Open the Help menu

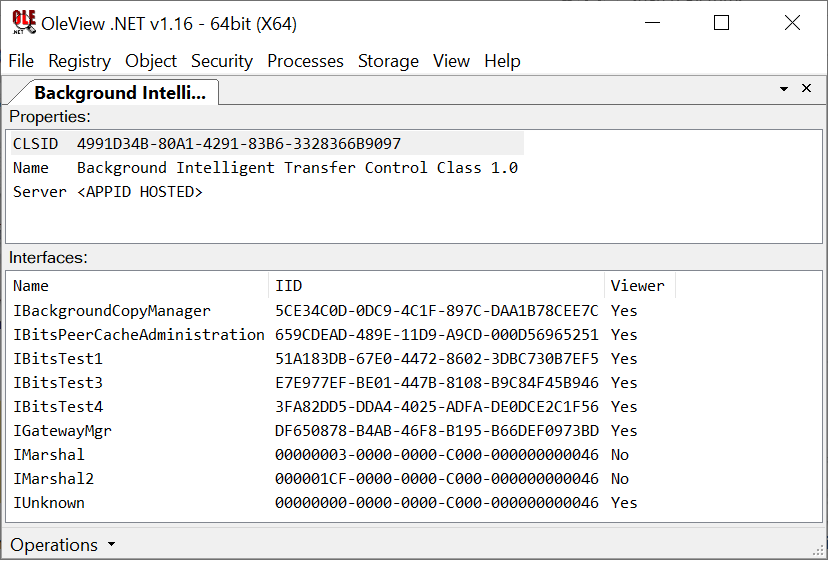pos(502,61)
